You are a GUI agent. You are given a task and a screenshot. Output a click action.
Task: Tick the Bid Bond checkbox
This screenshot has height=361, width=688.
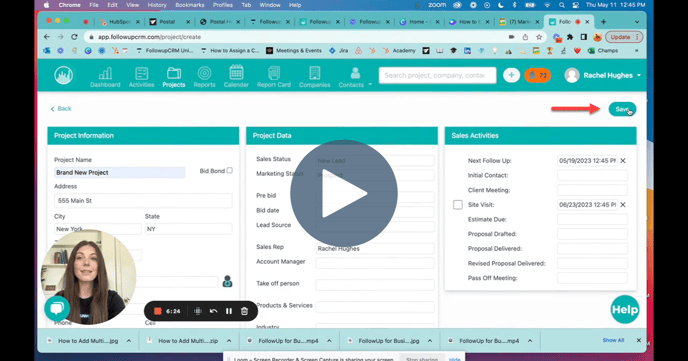click(x=229, y=170)
